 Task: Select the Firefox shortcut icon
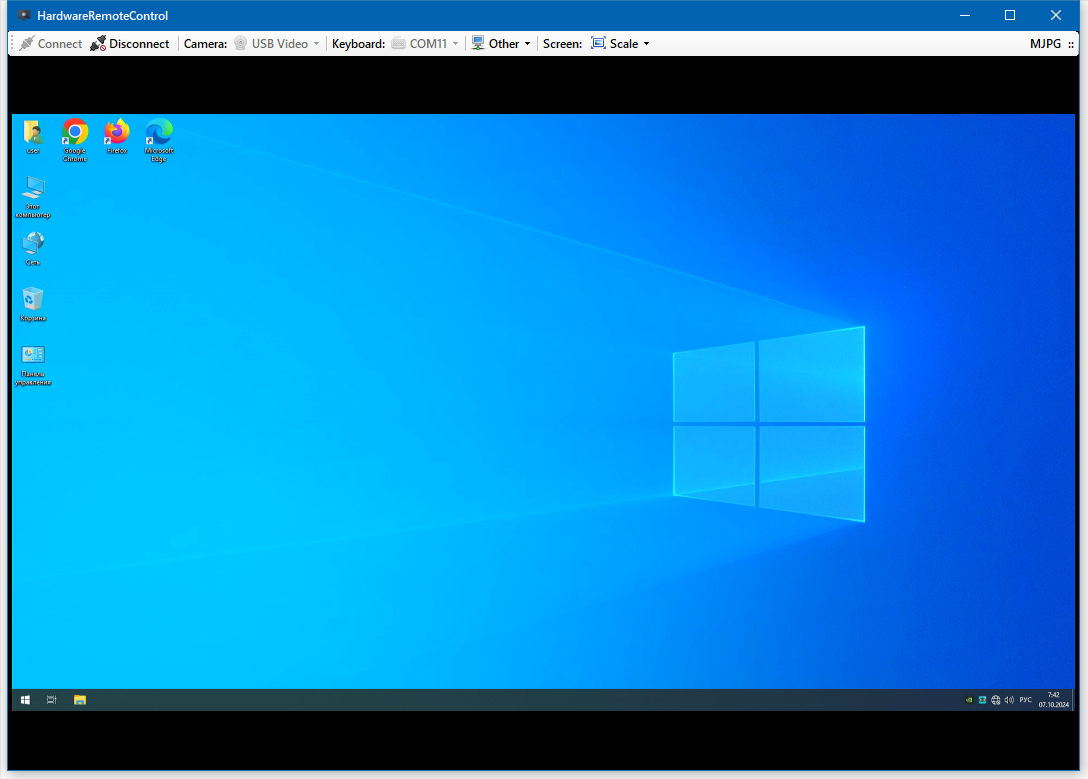(117, 137)
